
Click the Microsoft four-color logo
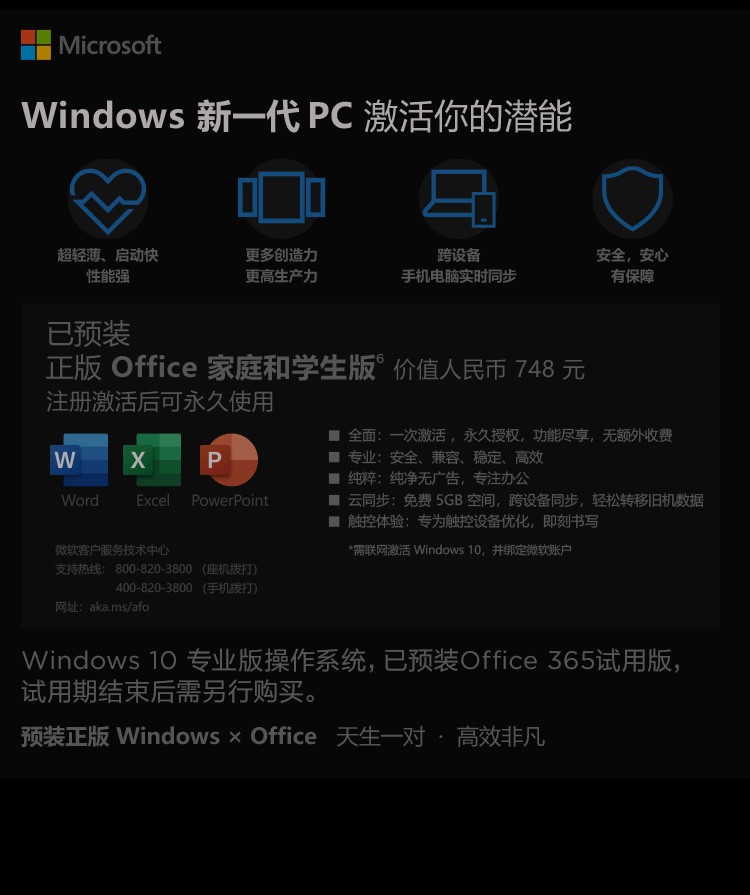click(35, 45)
